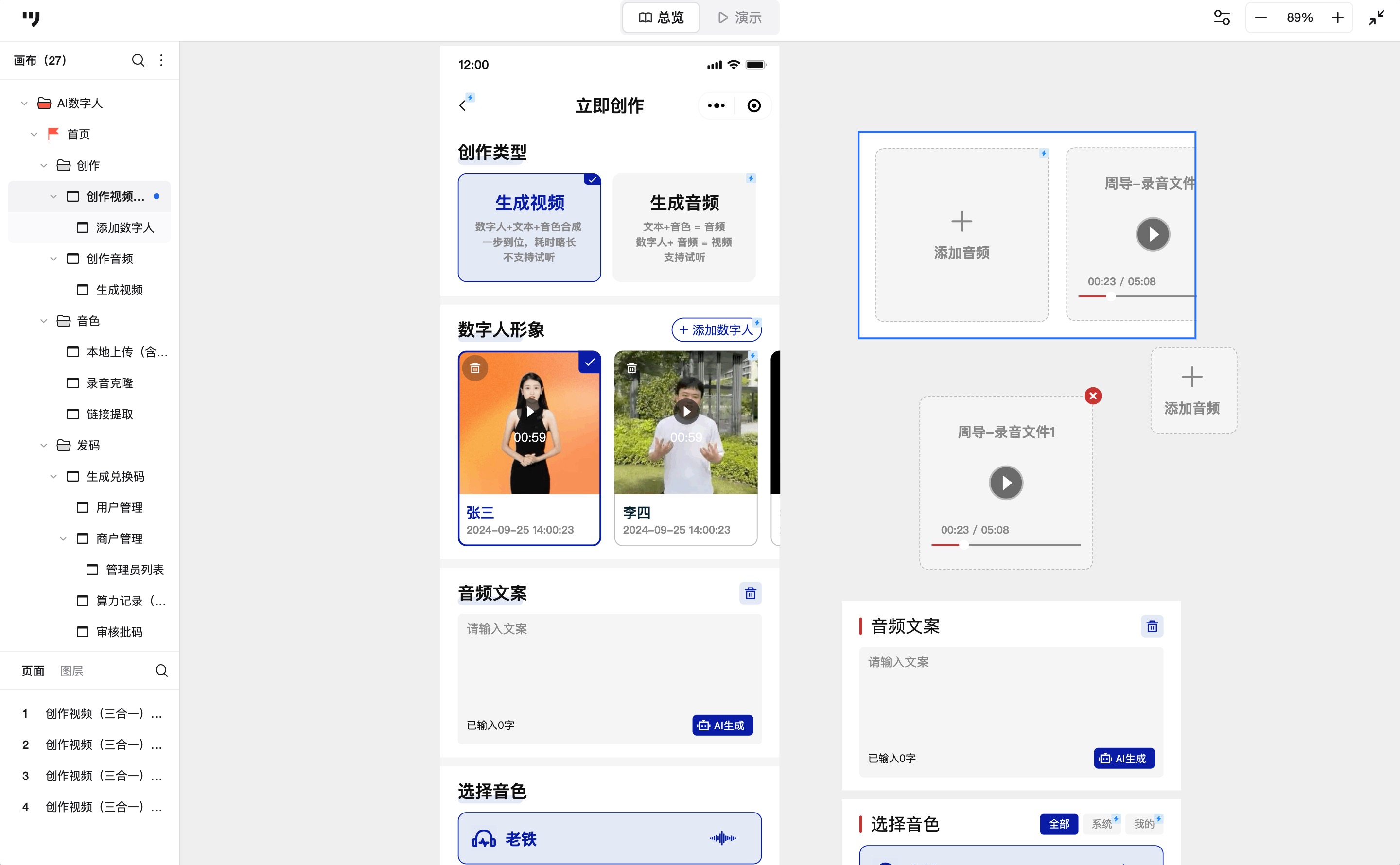Open the three-dots mini-program menu
Screen dimensions: 1400x865
click(x=716, y=105)
